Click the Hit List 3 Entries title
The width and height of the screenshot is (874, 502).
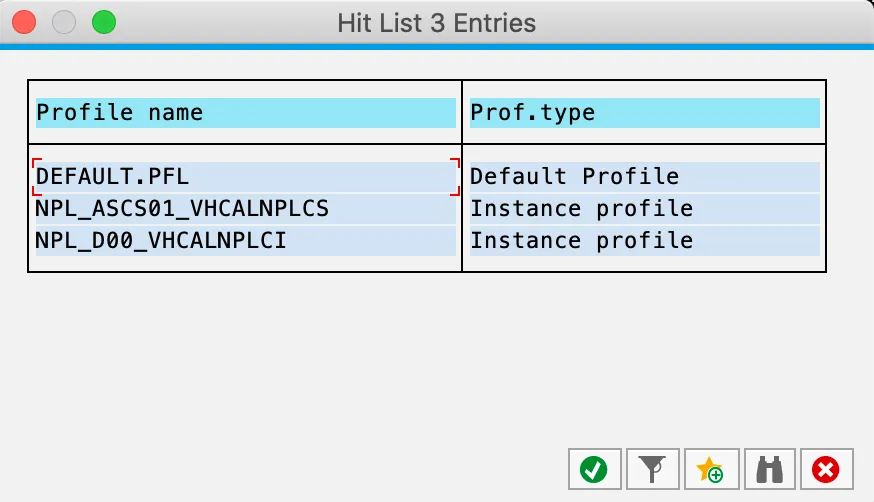point(436,23)
